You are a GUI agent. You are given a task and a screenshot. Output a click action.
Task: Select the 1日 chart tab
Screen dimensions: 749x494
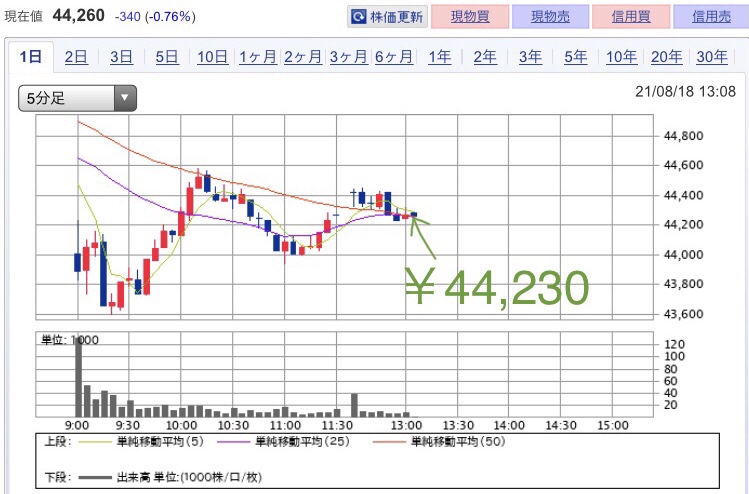pos(30,57)
